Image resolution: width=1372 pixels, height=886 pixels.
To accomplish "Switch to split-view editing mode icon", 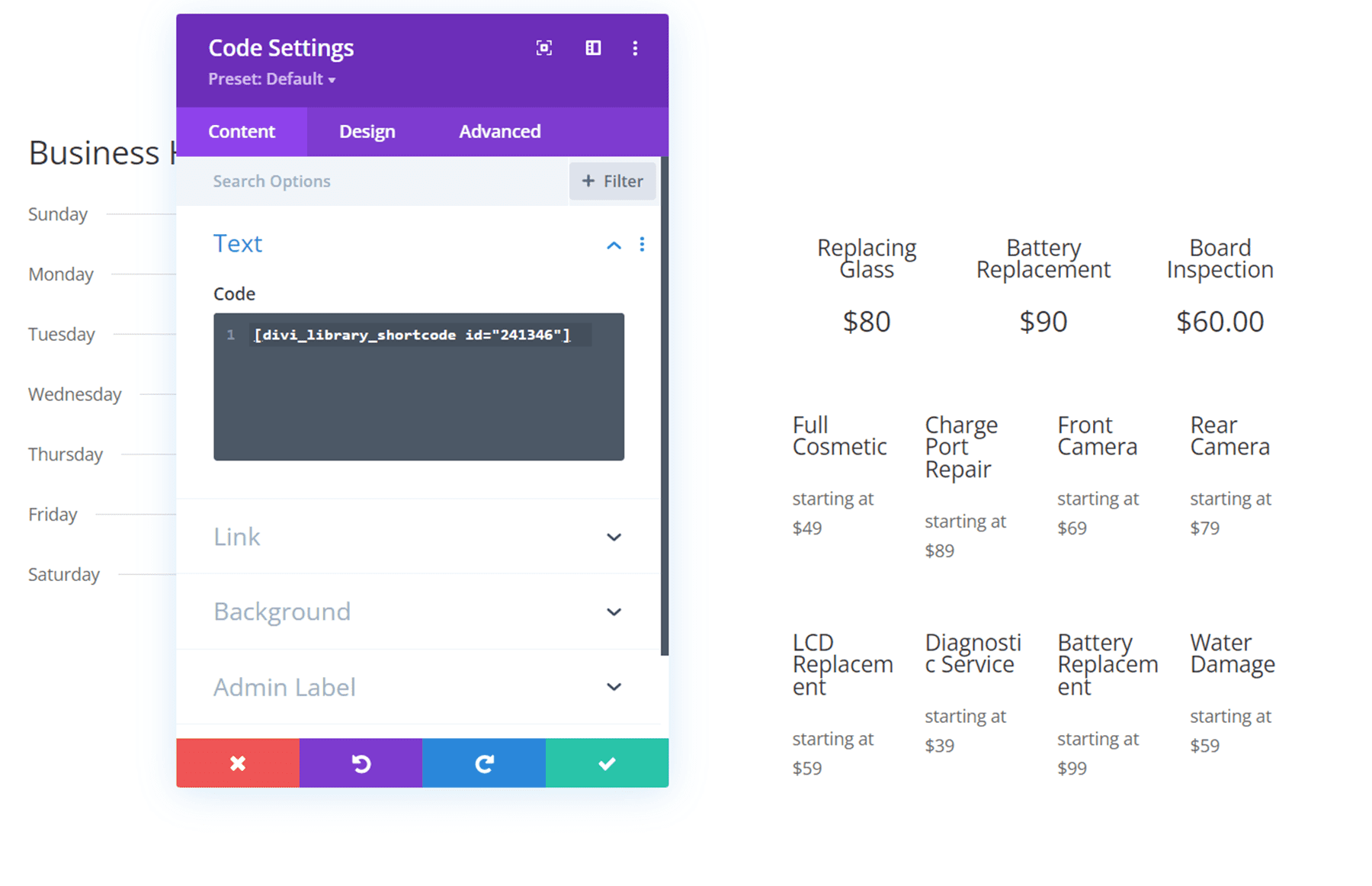I will [x=593, y=47].
